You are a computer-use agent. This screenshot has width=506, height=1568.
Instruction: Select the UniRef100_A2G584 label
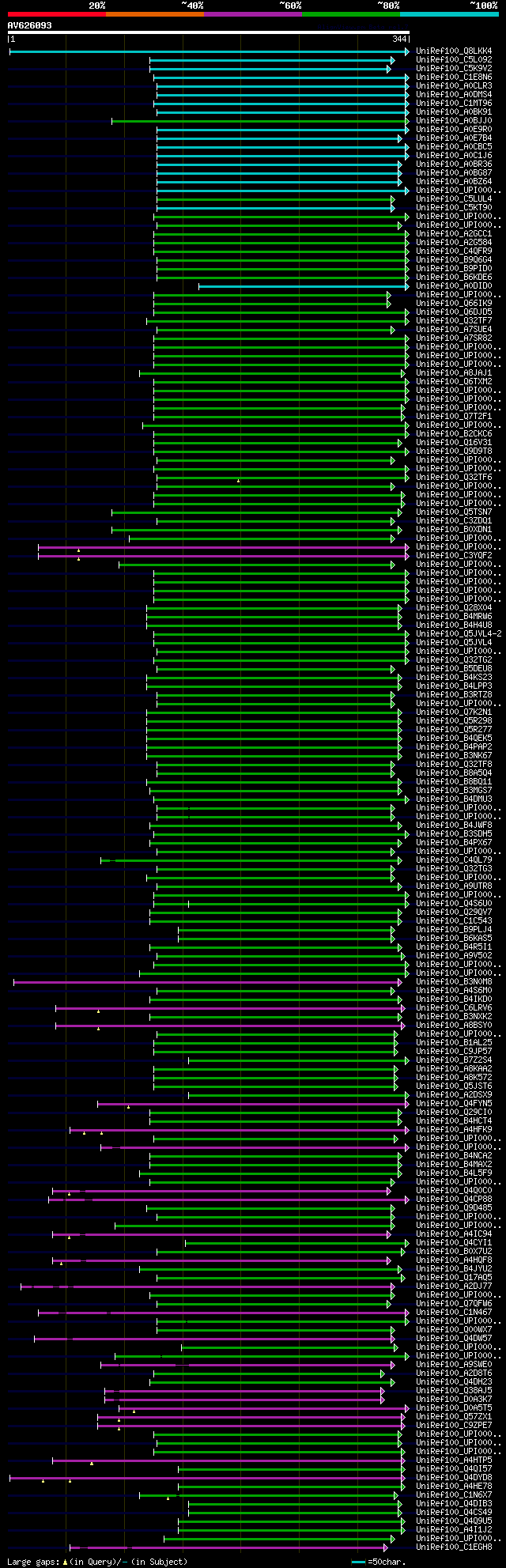pos(454,243)
